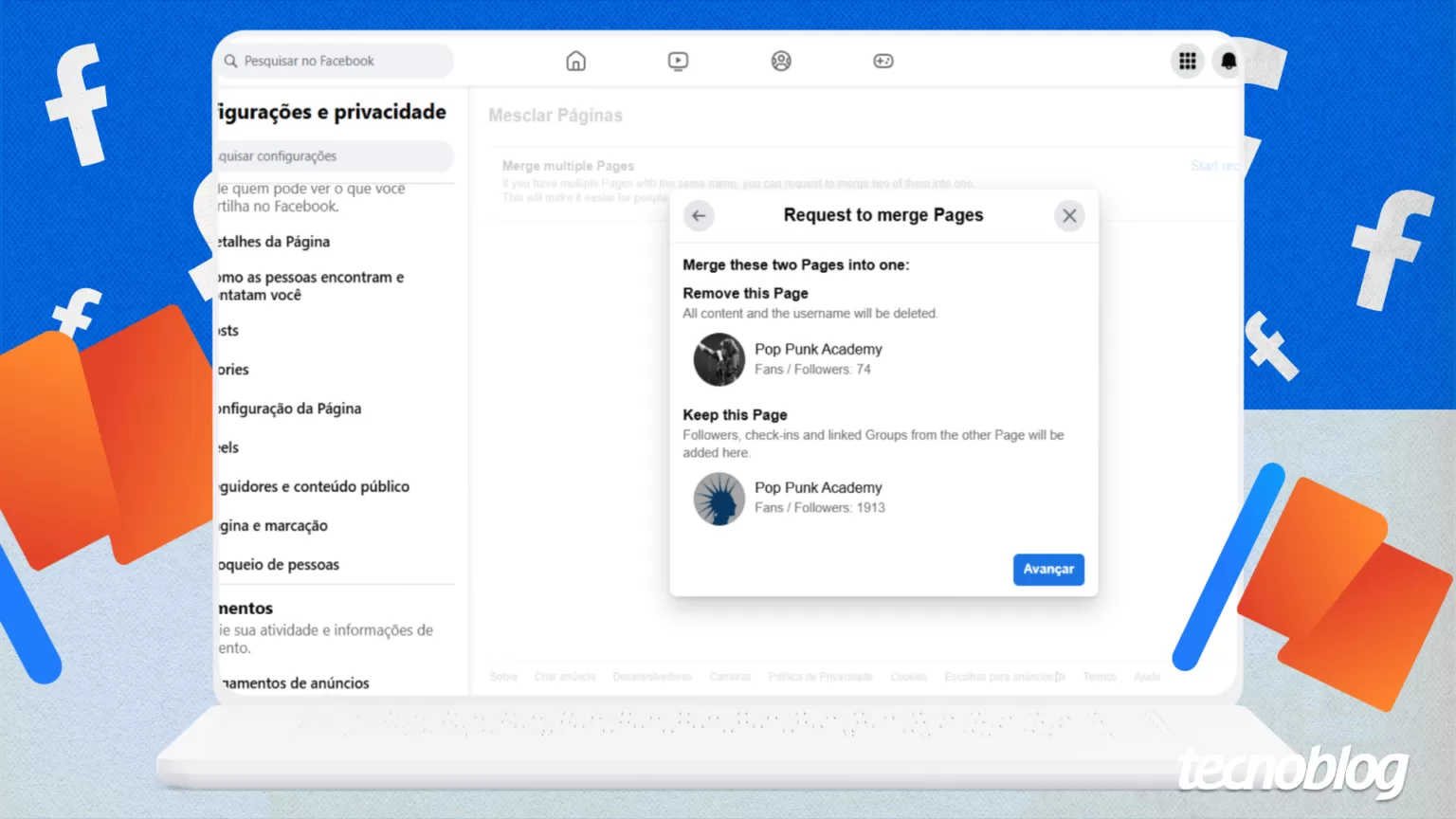
Task: Select Pop Punk Academy name under Remove this Page
Action: (818, 349)
